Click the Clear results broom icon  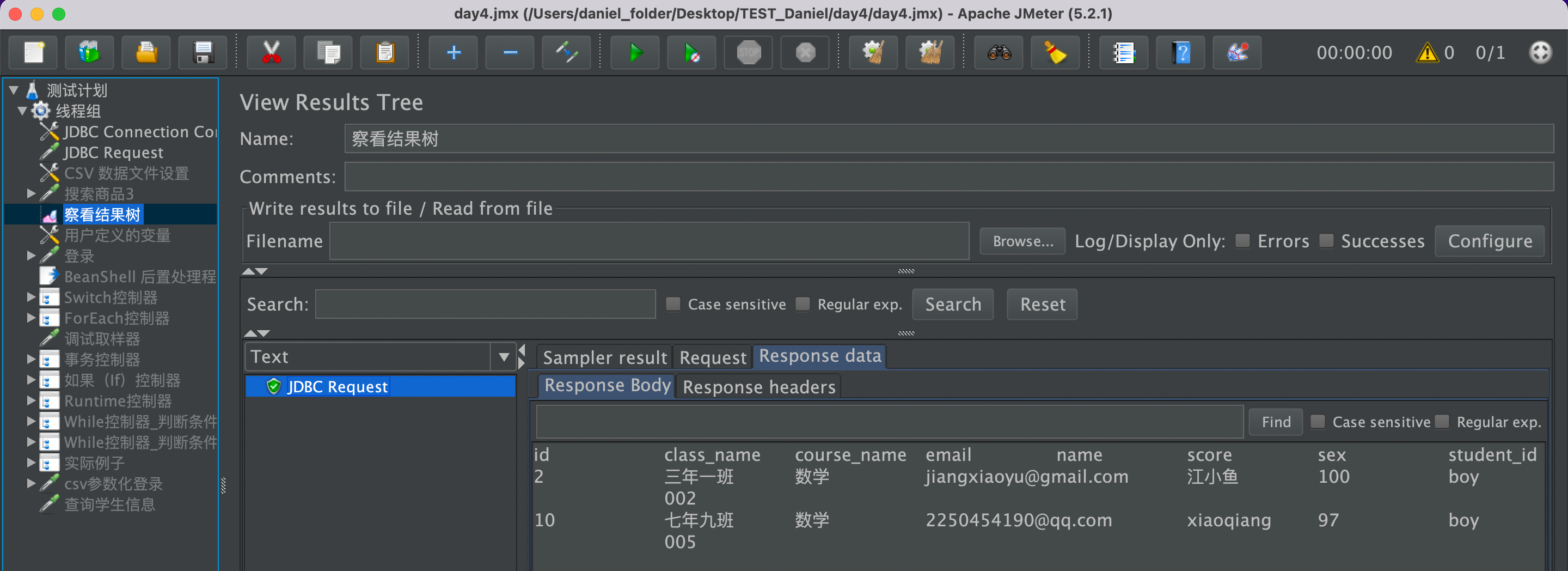tap(874, 52)
